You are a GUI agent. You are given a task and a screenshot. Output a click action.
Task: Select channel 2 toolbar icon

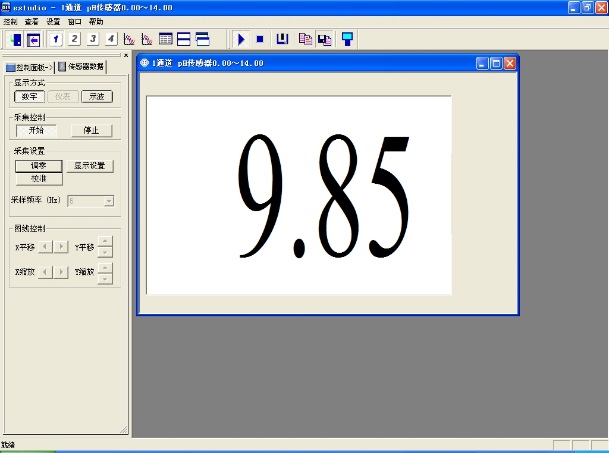[x=75, y=39]
